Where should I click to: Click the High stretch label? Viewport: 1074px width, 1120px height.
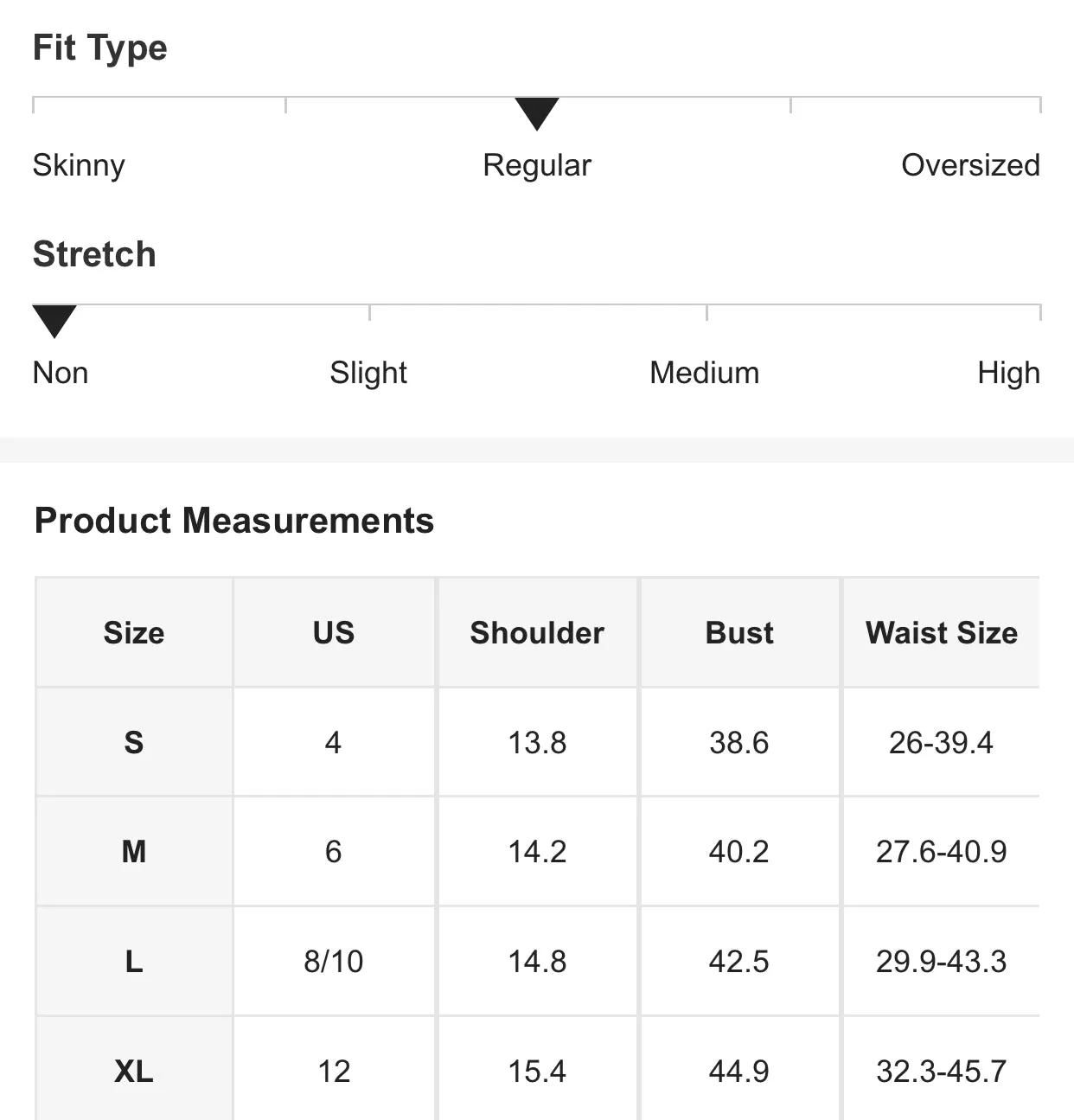coord(1008,374)
